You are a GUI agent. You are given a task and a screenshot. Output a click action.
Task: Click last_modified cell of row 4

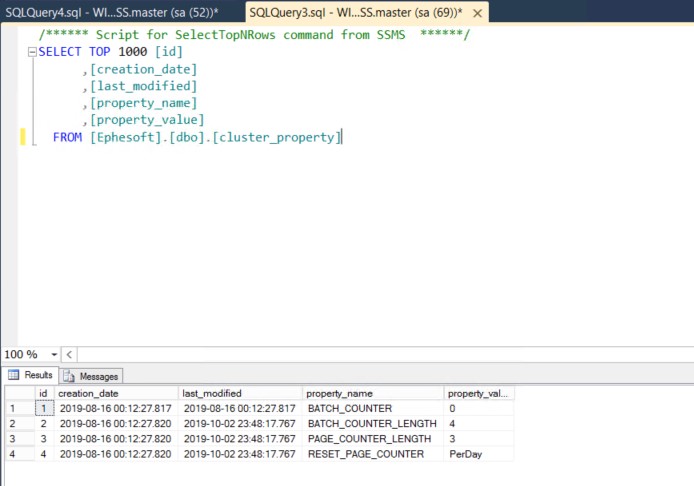[240, 454]
